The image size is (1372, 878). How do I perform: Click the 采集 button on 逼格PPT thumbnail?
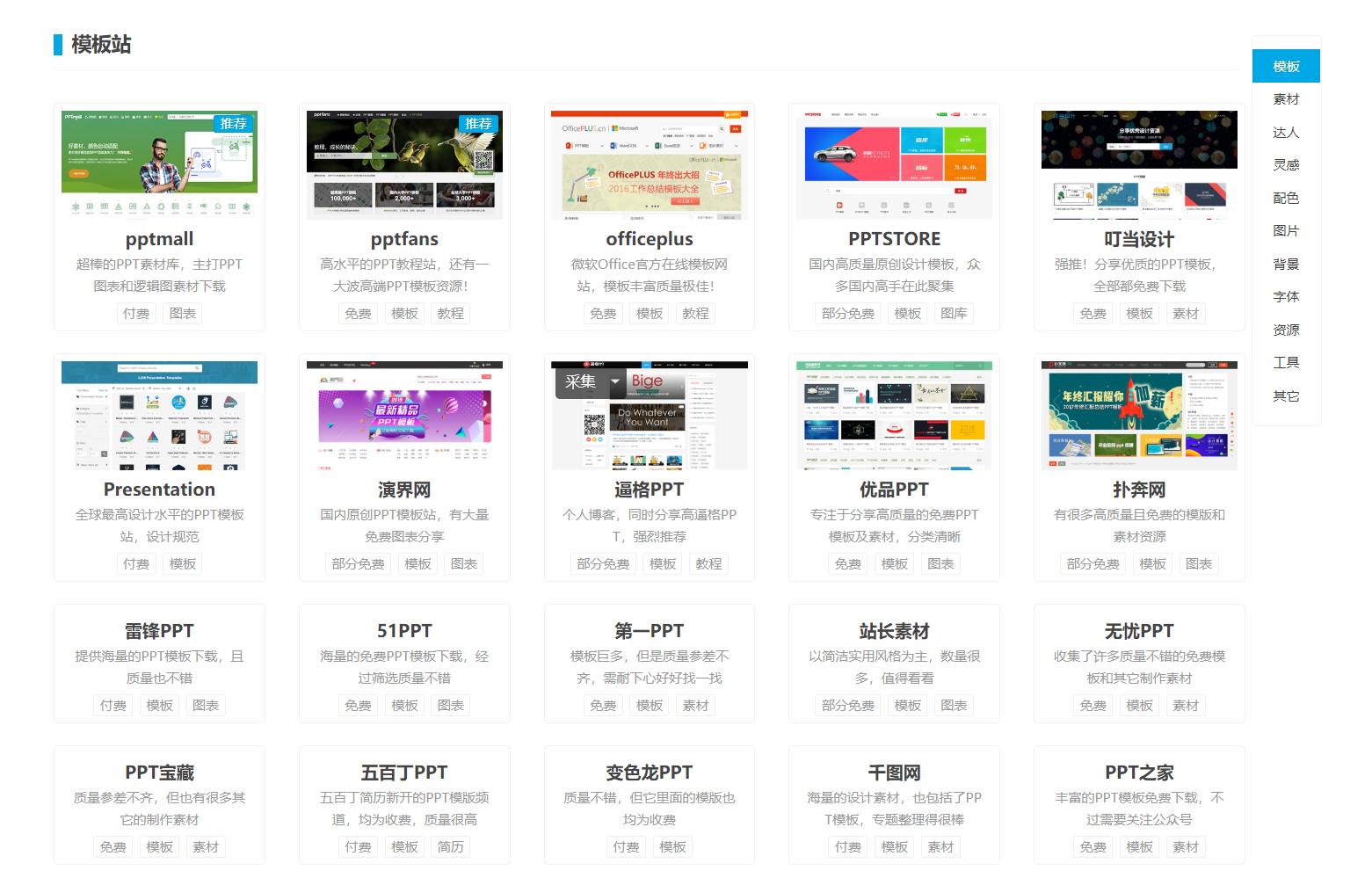click(x=580, y=382)
